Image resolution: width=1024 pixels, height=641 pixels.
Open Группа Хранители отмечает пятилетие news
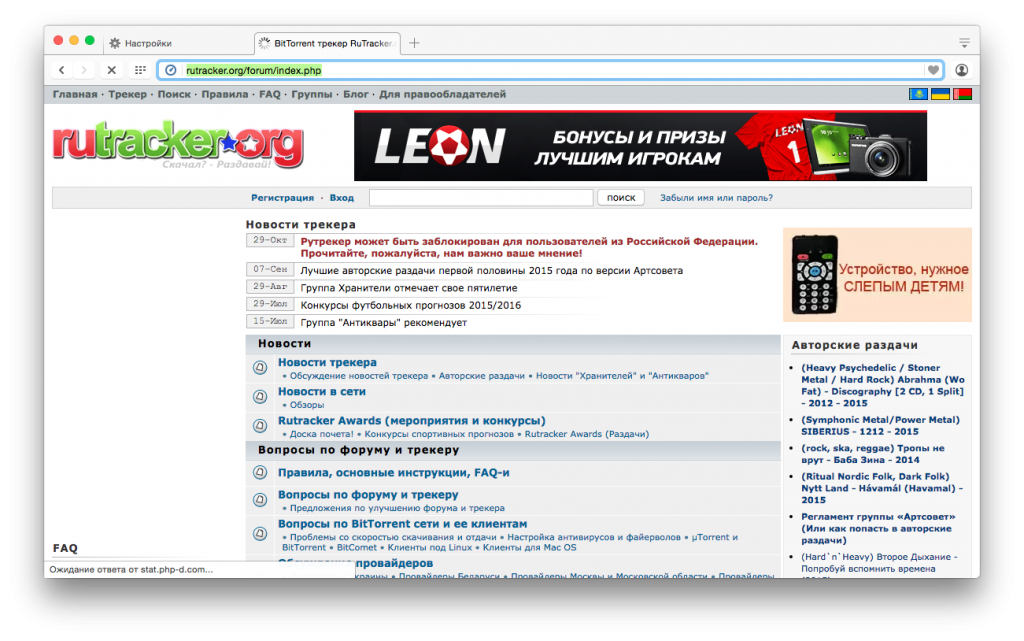click(x=409, y=288)
